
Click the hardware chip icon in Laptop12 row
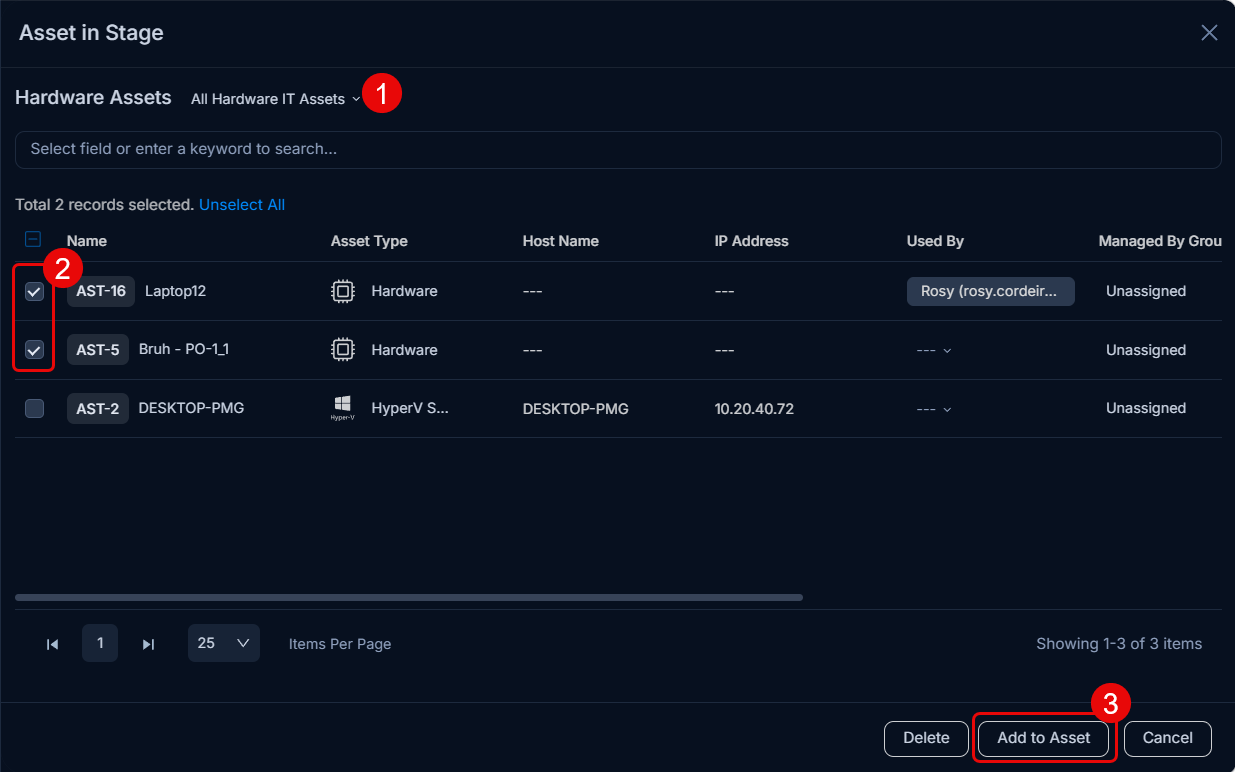343,291
